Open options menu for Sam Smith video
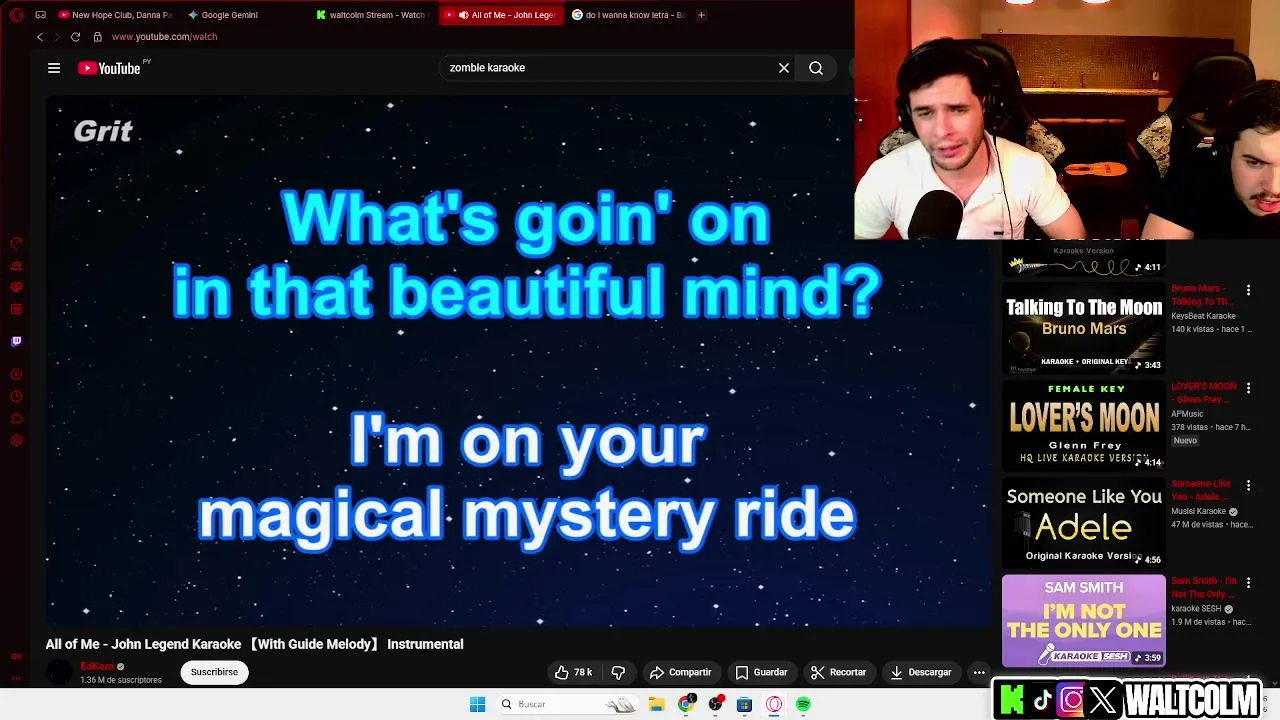The image size is (1280, 720). click(x=1248, y=582)
